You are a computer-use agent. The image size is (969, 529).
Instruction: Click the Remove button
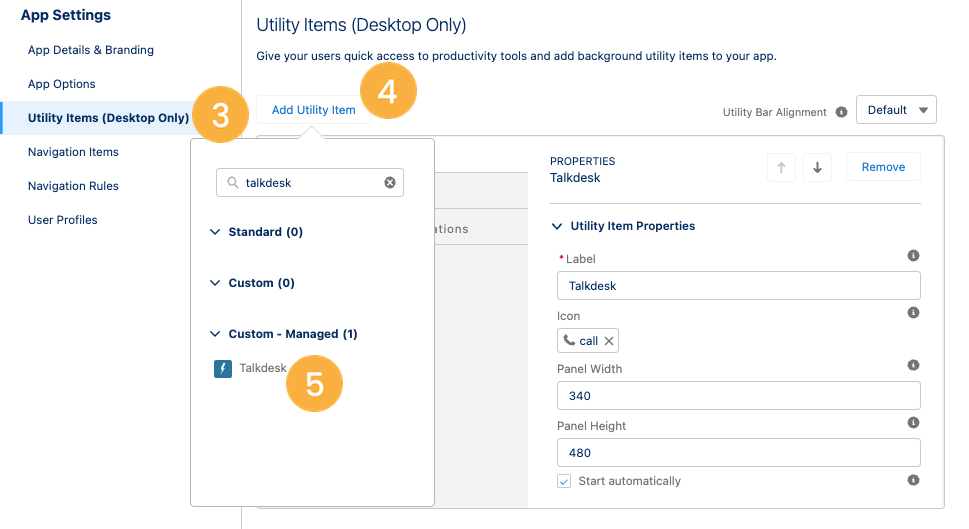click(883, 167)
